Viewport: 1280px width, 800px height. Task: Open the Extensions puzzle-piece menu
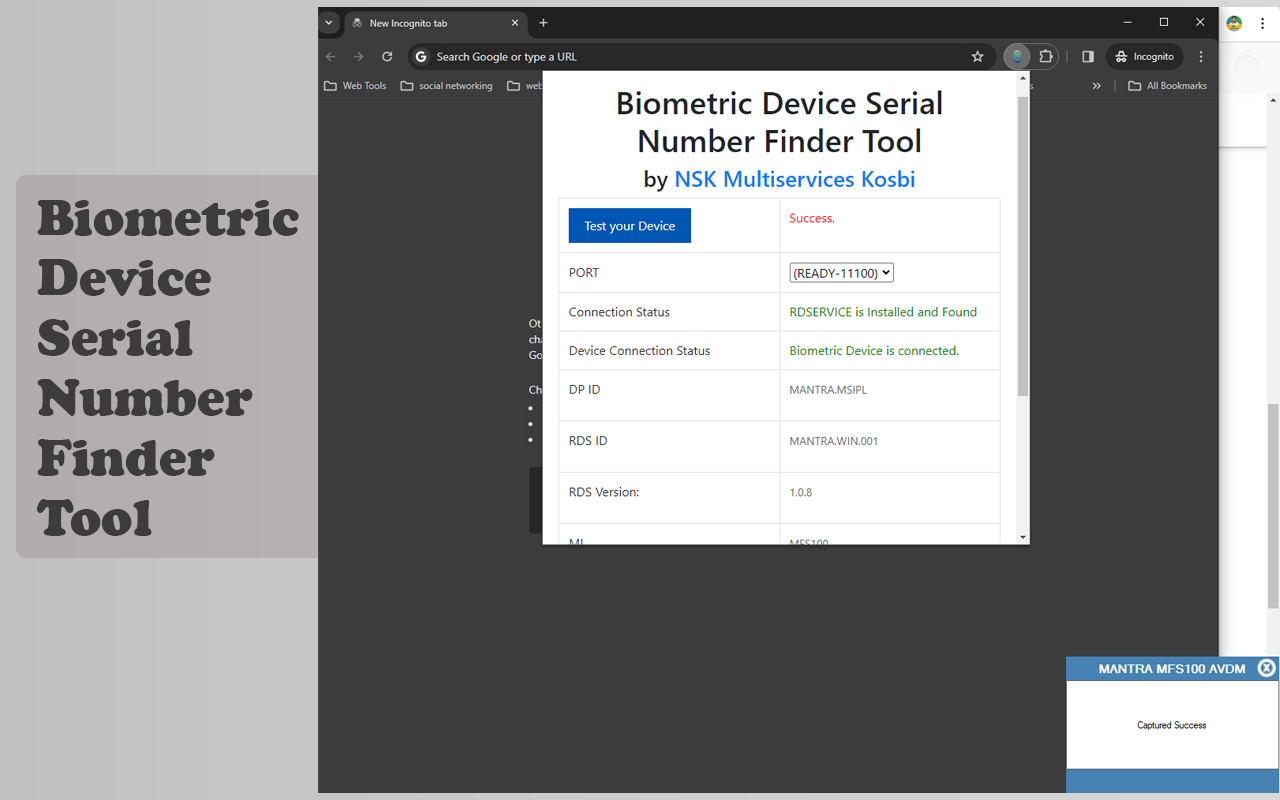[x=1046, y=56]
